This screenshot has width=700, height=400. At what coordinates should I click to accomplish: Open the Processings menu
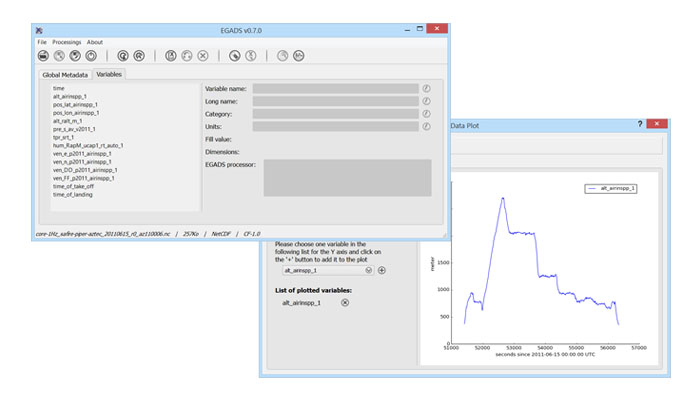(x=66, y=42)
